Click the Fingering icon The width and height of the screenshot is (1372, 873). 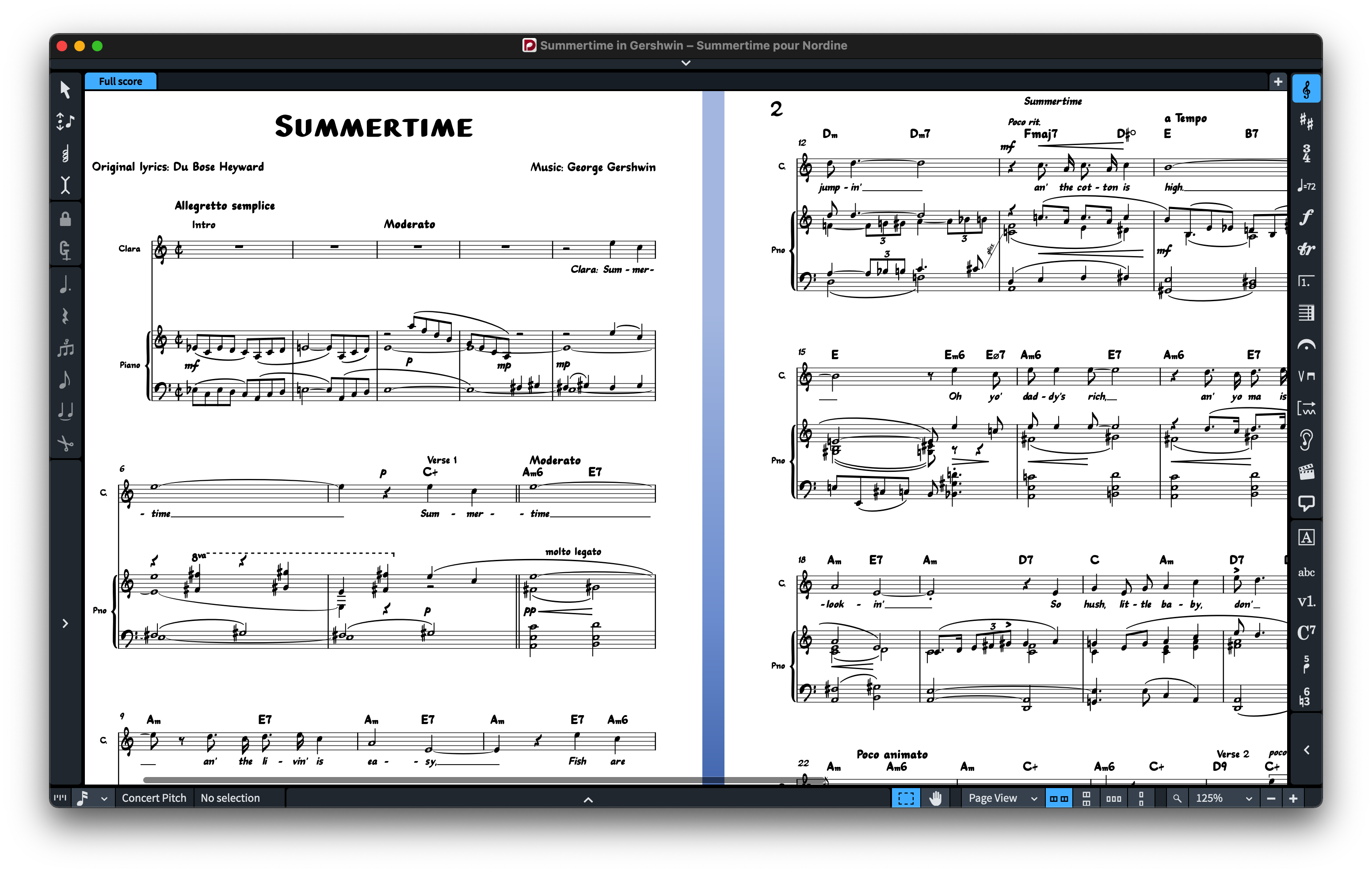pyautogui.click(x=1306, y=664)
